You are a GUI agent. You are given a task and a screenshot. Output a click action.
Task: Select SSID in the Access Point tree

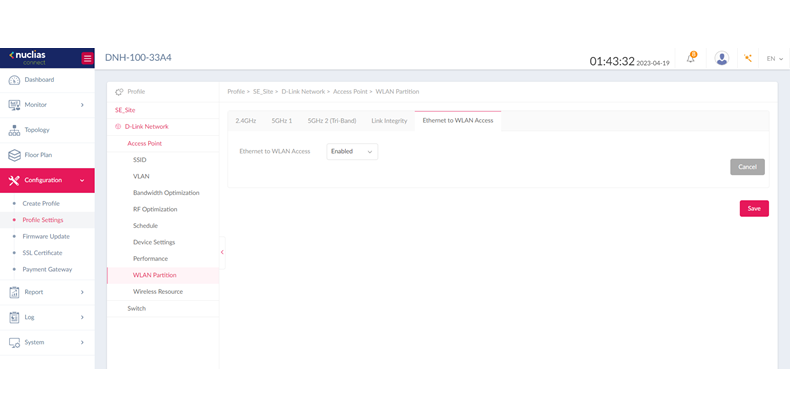(x=140, y=160)
